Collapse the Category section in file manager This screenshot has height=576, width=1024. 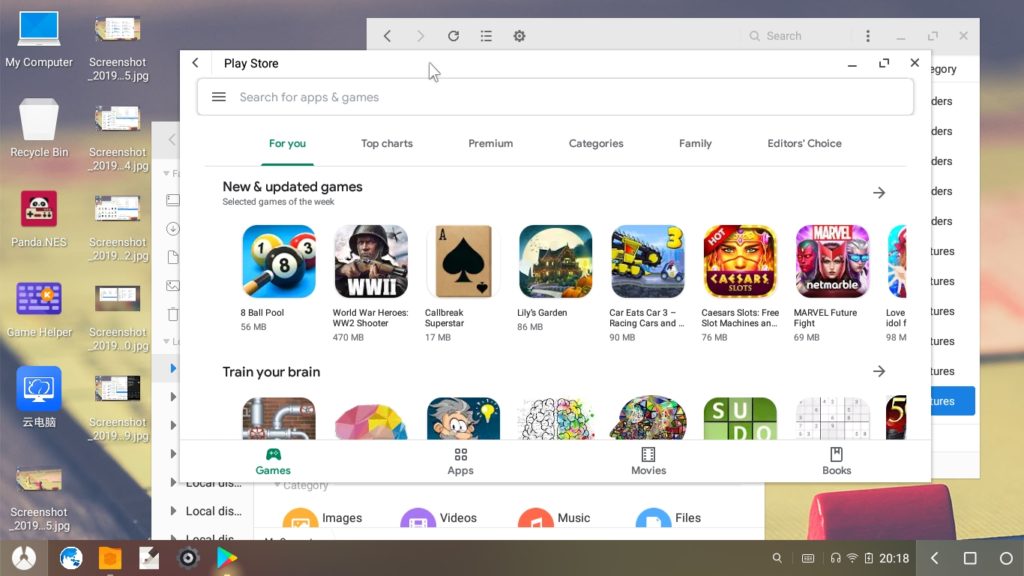[278, 485]
